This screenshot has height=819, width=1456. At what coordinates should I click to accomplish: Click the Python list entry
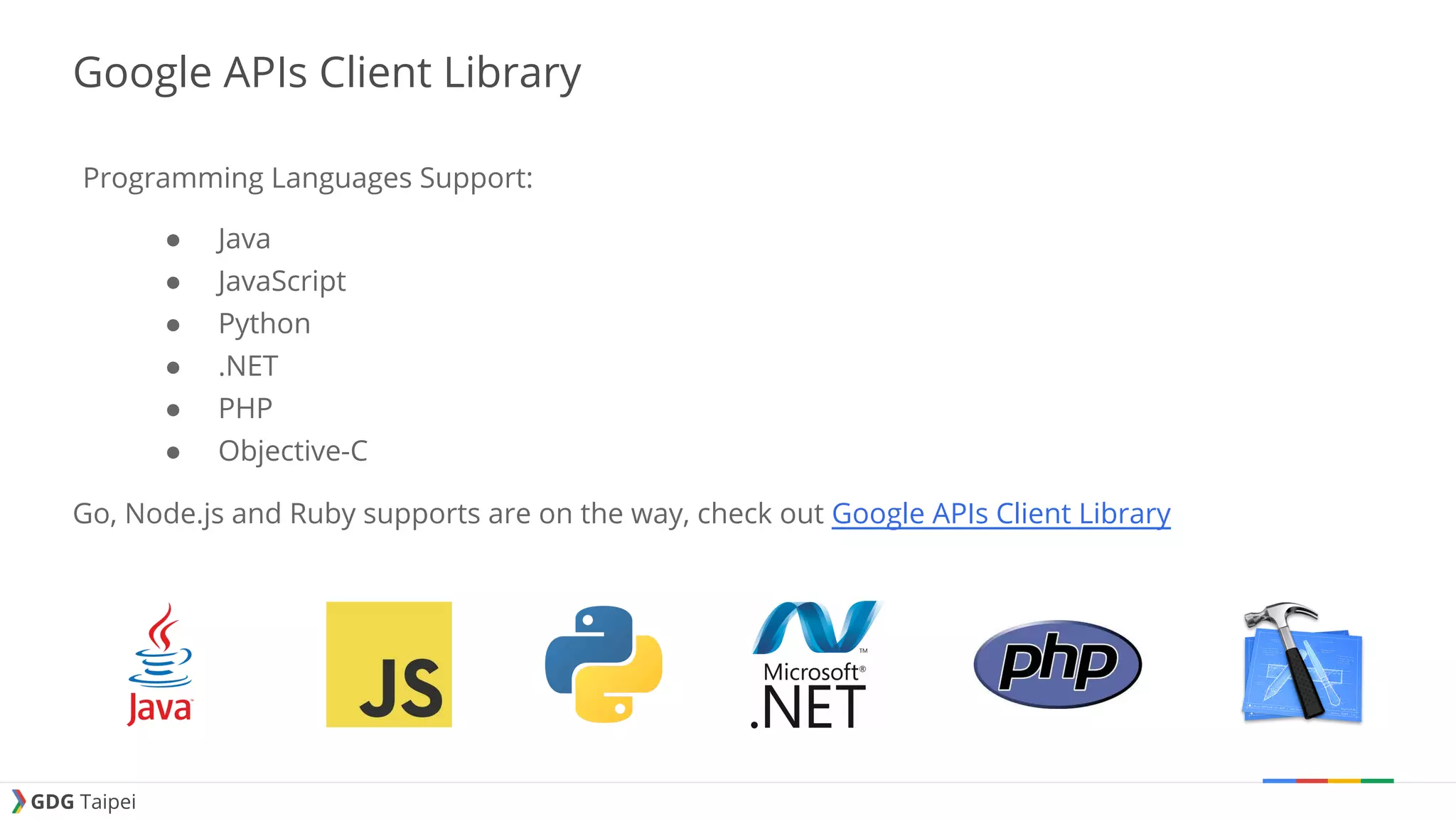coord(264,324)
